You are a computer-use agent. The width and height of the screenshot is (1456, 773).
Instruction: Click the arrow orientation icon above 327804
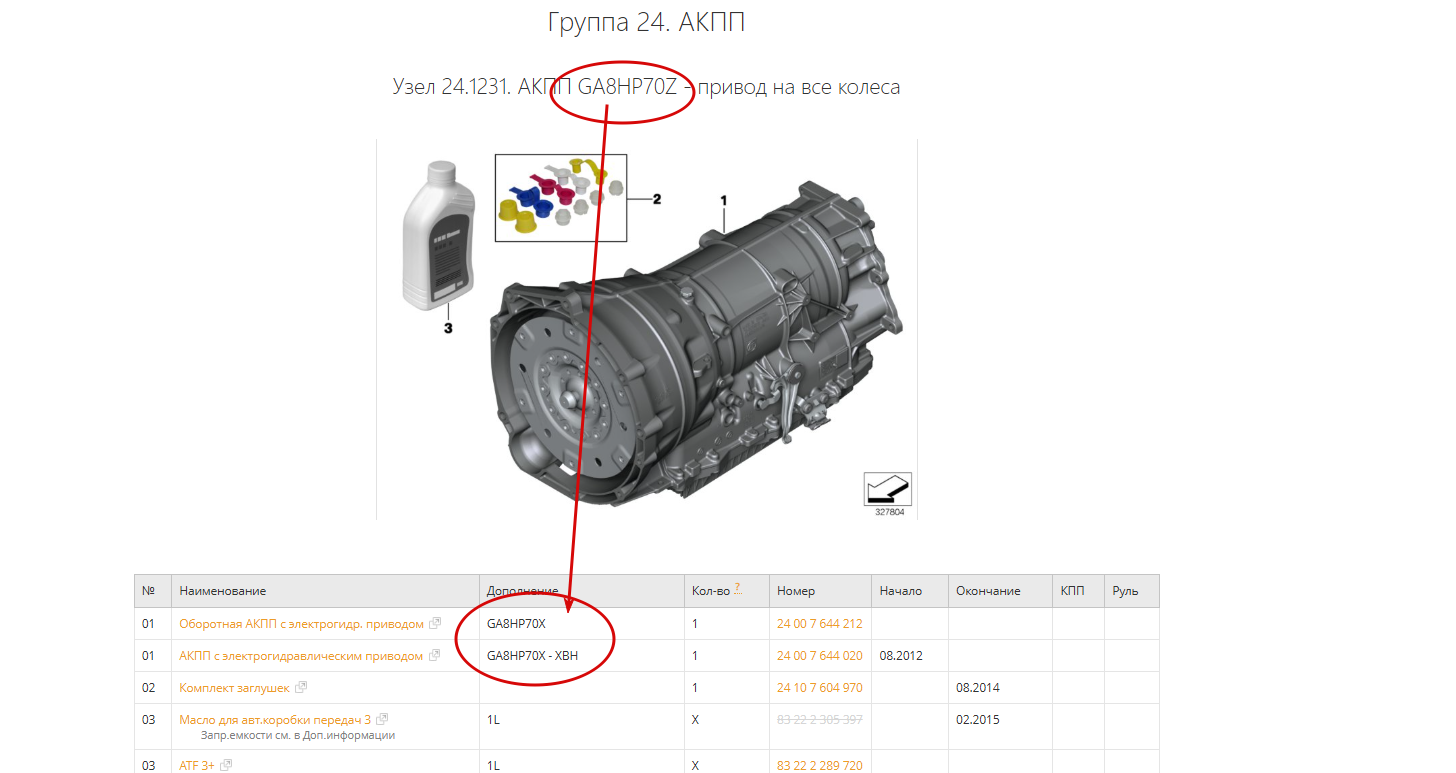tap(888, 489)
